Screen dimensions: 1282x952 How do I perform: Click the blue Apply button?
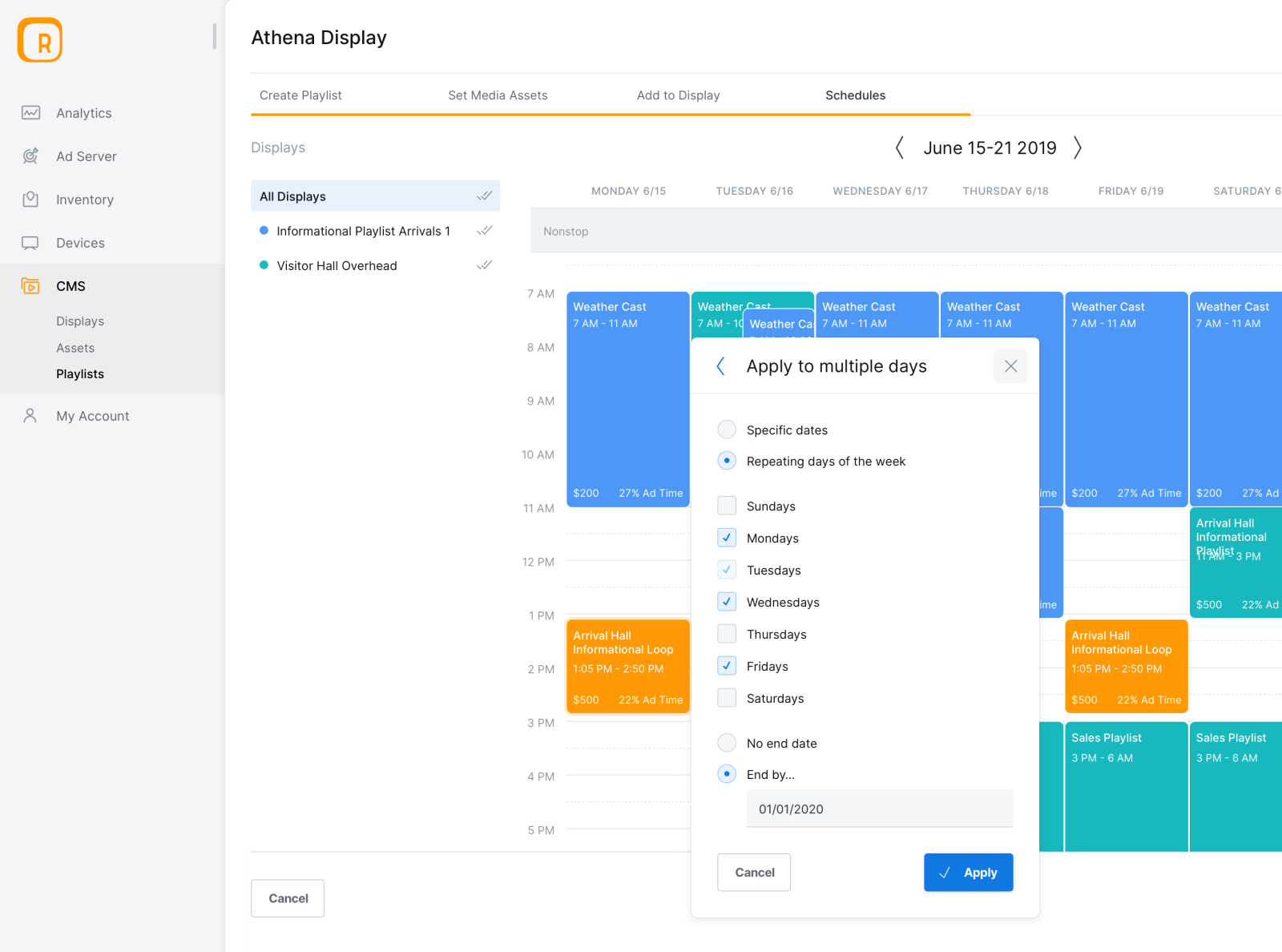(x=968, y=873)
